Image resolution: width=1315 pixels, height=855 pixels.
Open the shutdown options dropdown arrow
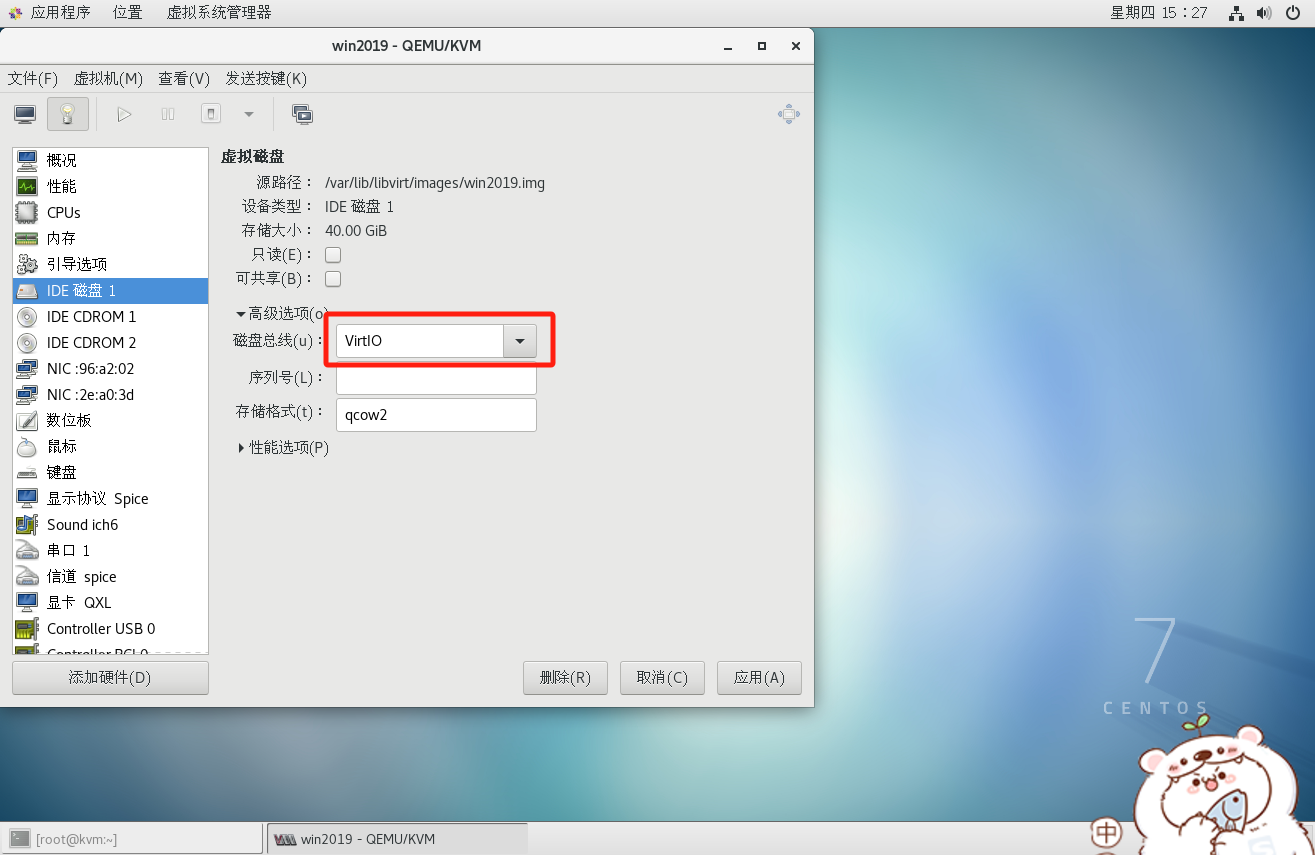click(249, 114)
